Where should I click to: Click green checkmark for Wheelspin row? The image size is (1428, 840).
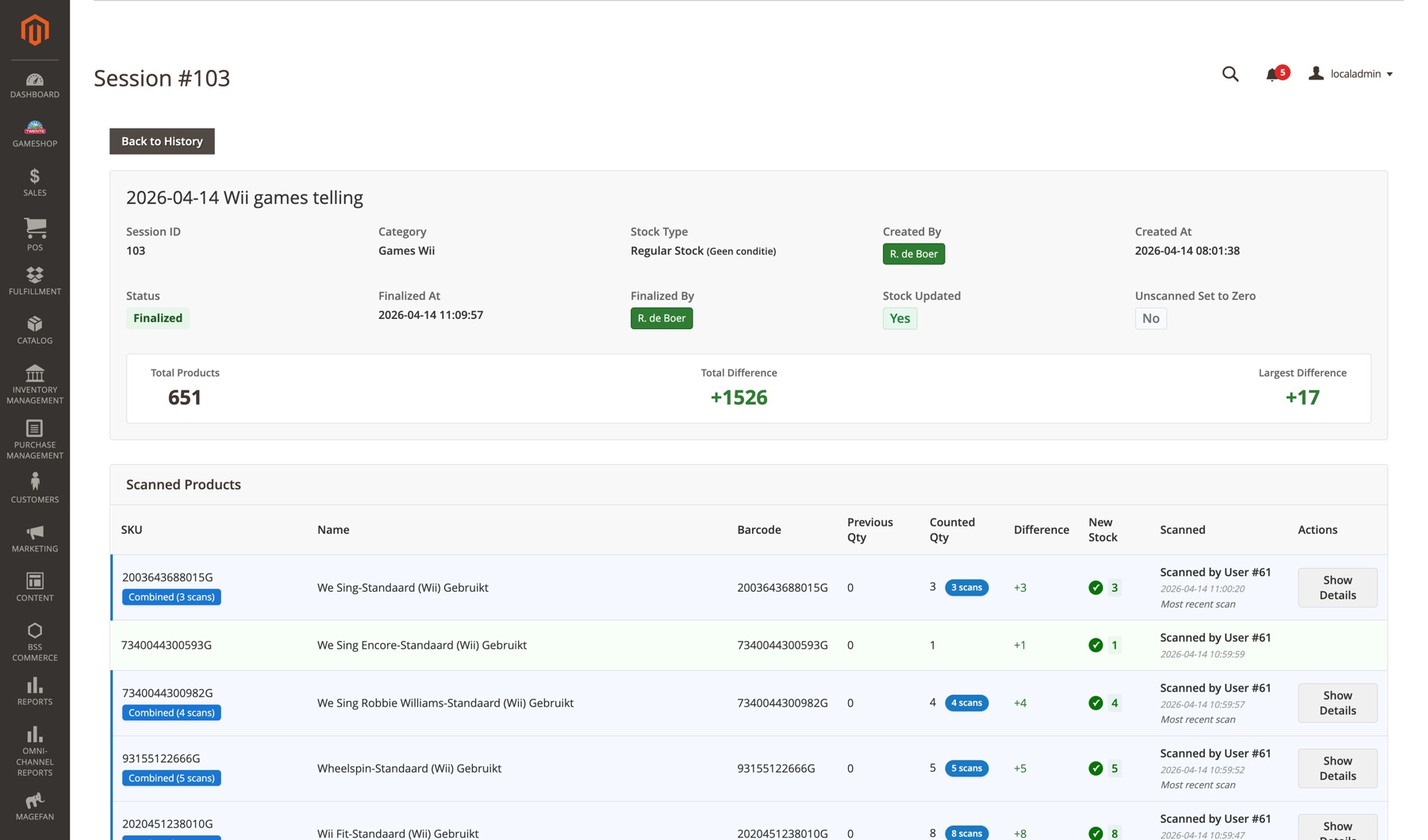(1096, 768)
